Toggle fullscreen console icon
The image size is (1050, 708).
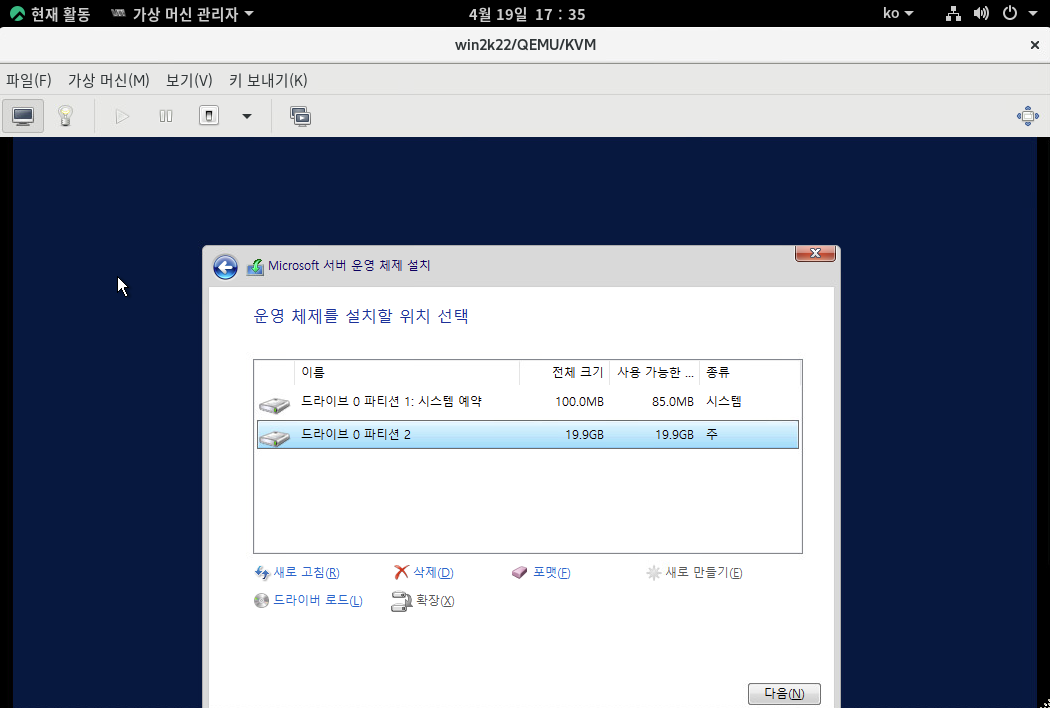pos(1027,116)
